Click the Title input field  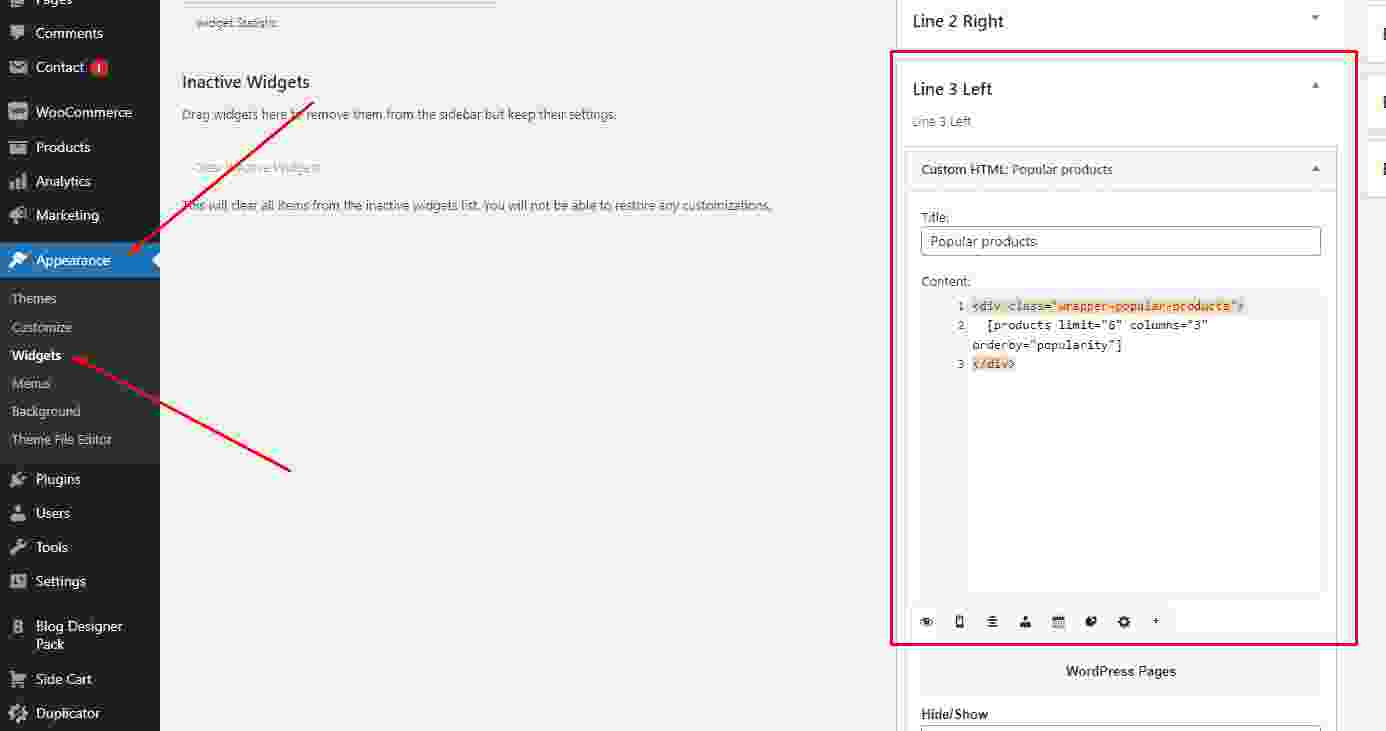pos(1120,241)
